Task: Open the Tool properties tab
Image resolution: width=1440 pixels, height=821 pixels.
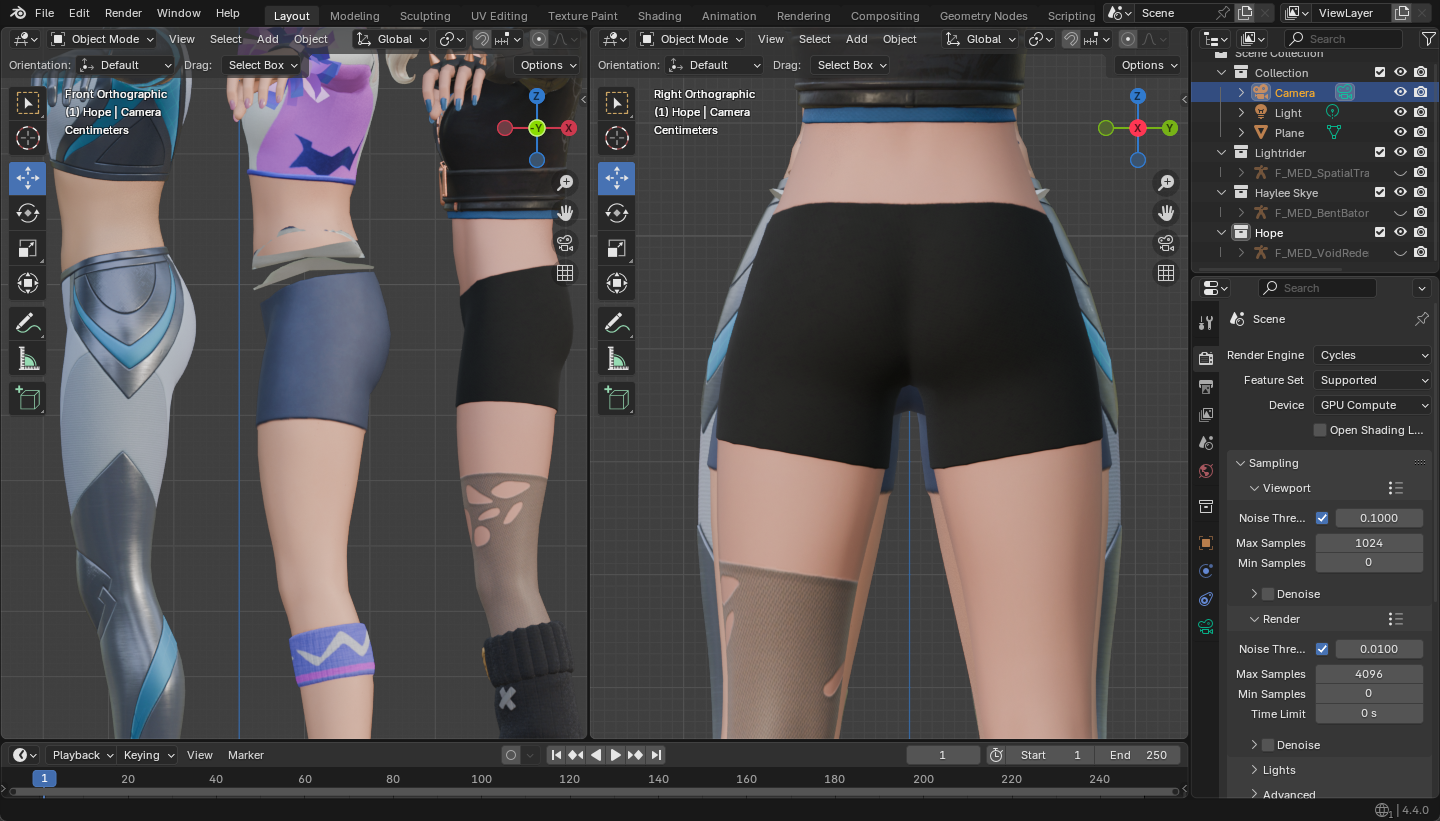Action: pyautogui.click(x=1206, y=322)
